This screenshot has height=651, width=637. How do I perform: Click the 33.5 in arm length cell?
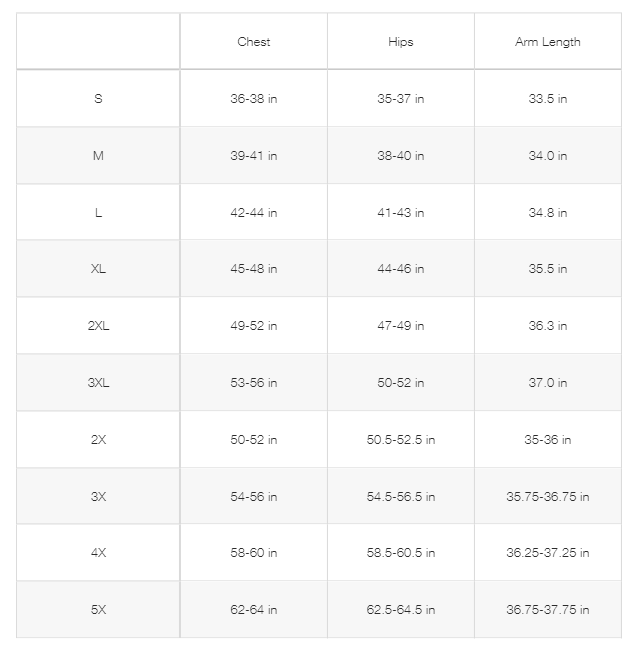click(547, 99)
